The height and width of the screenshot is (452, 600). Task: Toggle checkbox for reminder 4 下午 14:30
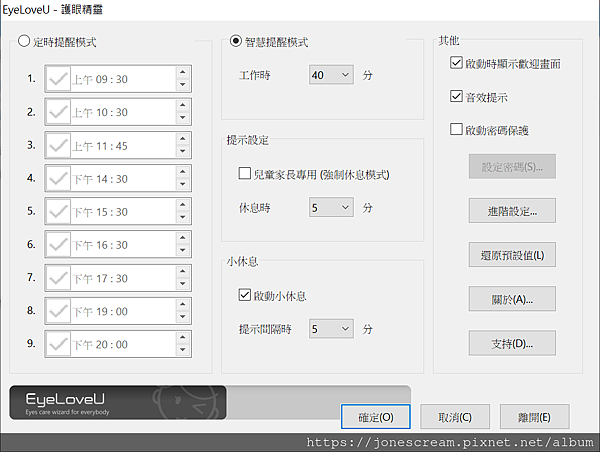pyautogui.click(x=58, y=178)
